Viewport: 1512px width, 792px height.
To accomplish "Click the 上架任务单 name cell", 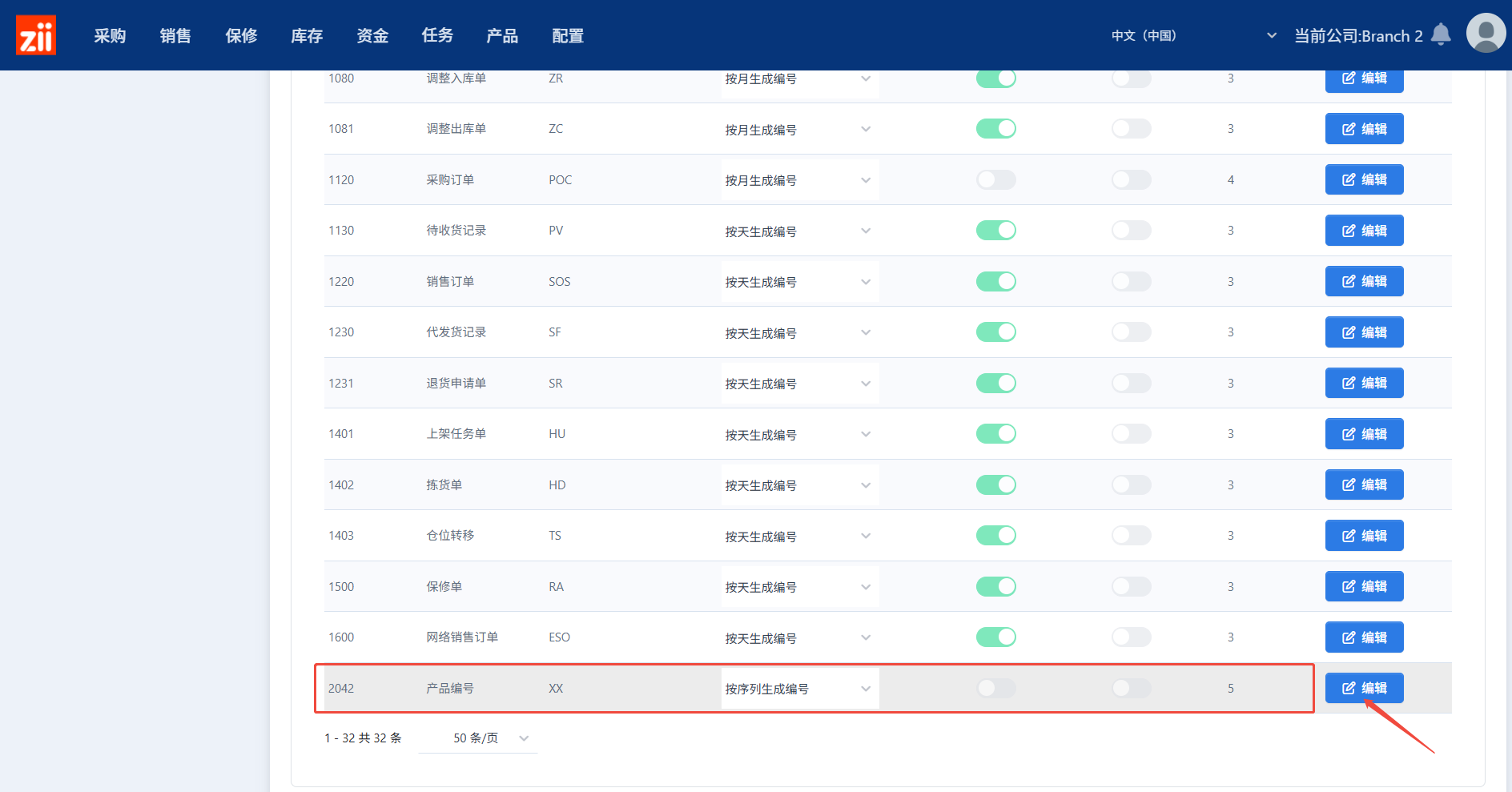I will tap(456, 434).
